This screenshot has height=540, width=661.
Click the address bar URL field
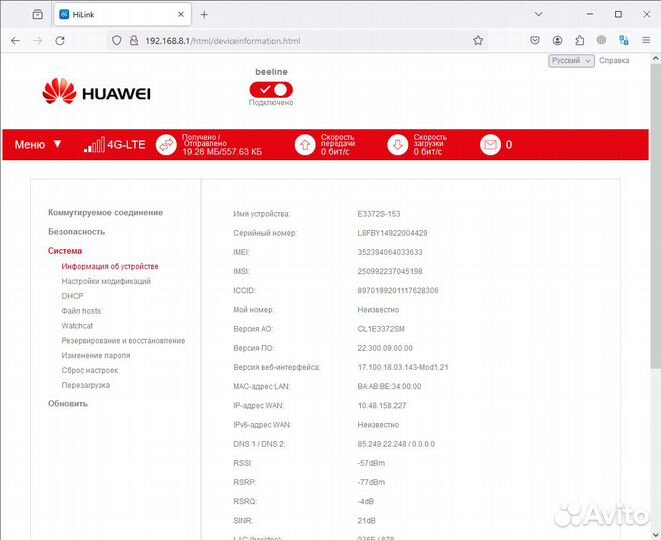click(x=297, y=41)
